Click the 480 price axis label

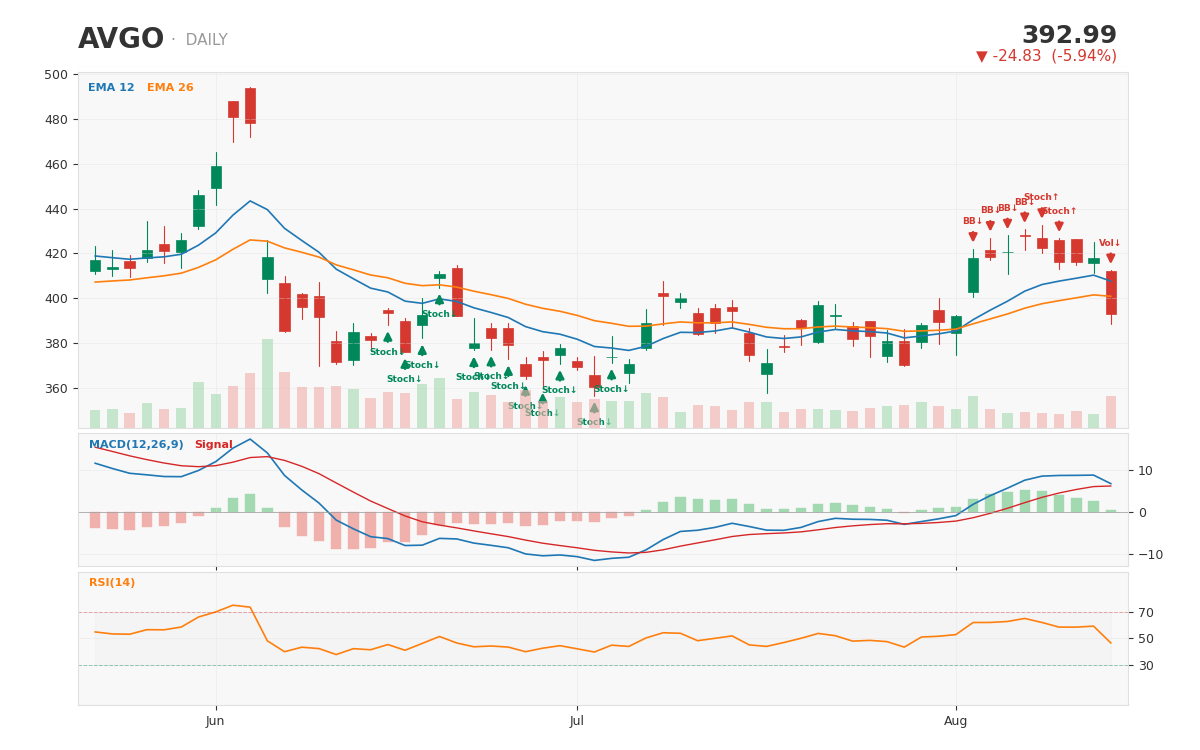57,120
